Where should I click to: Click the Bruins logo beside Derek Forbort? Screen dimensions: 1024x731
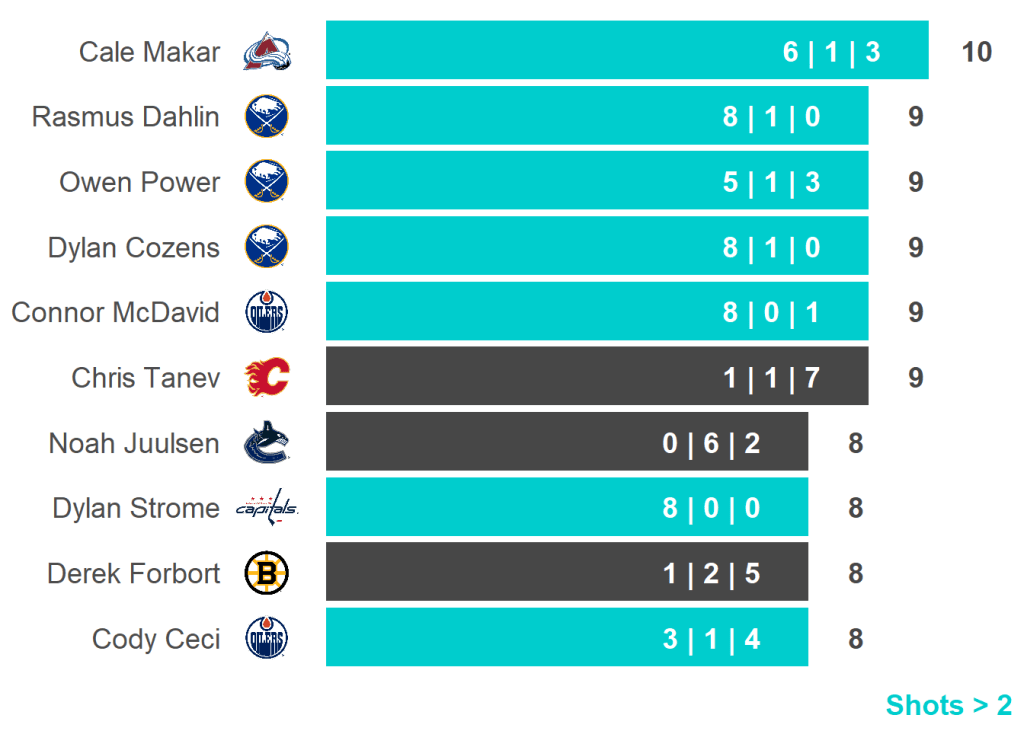(x=267, y=573)
